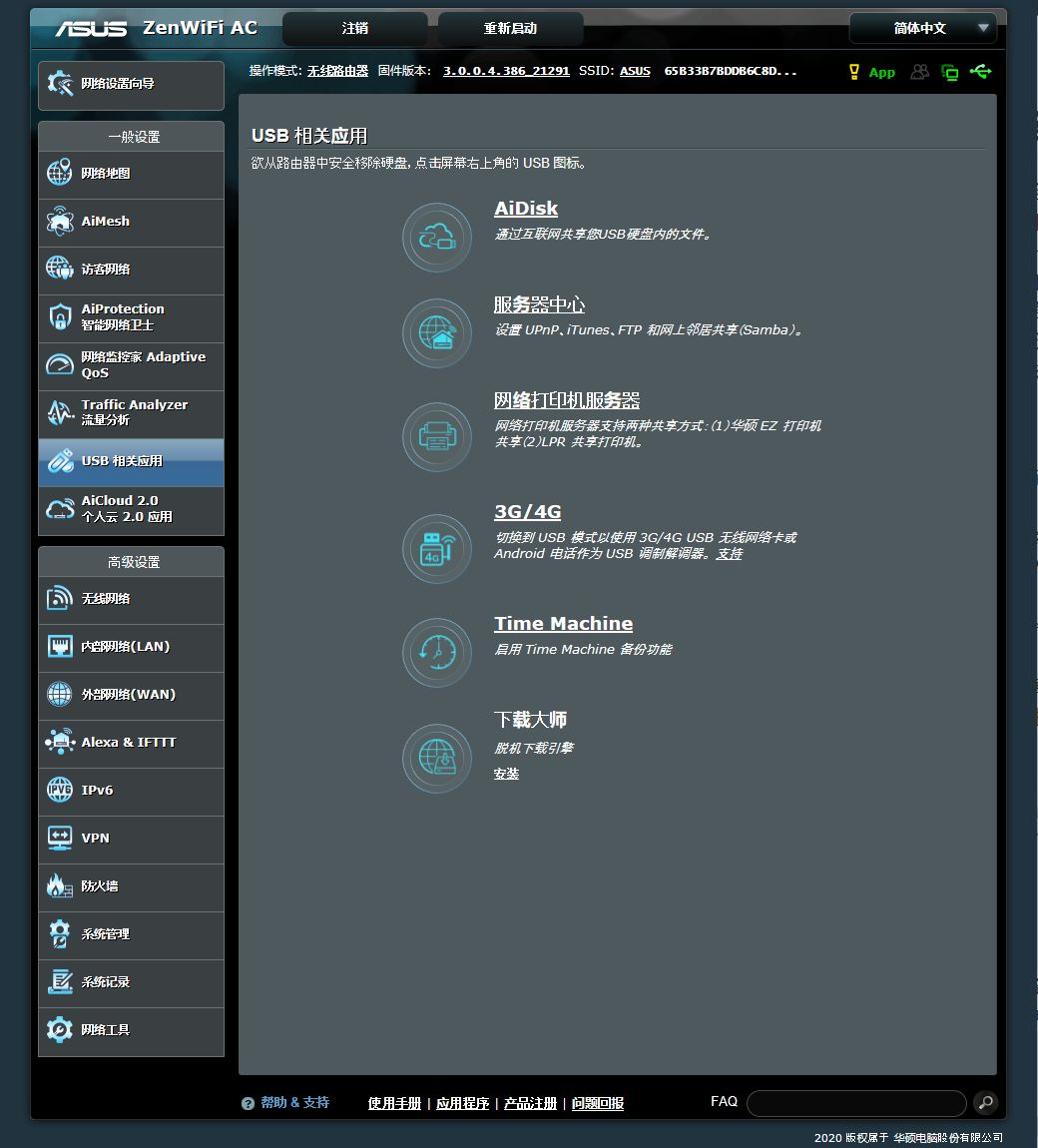Open AiCloud 2.0 sidebar item
This screenshot has height=1148, width=1038.
[x=131, y=509]
